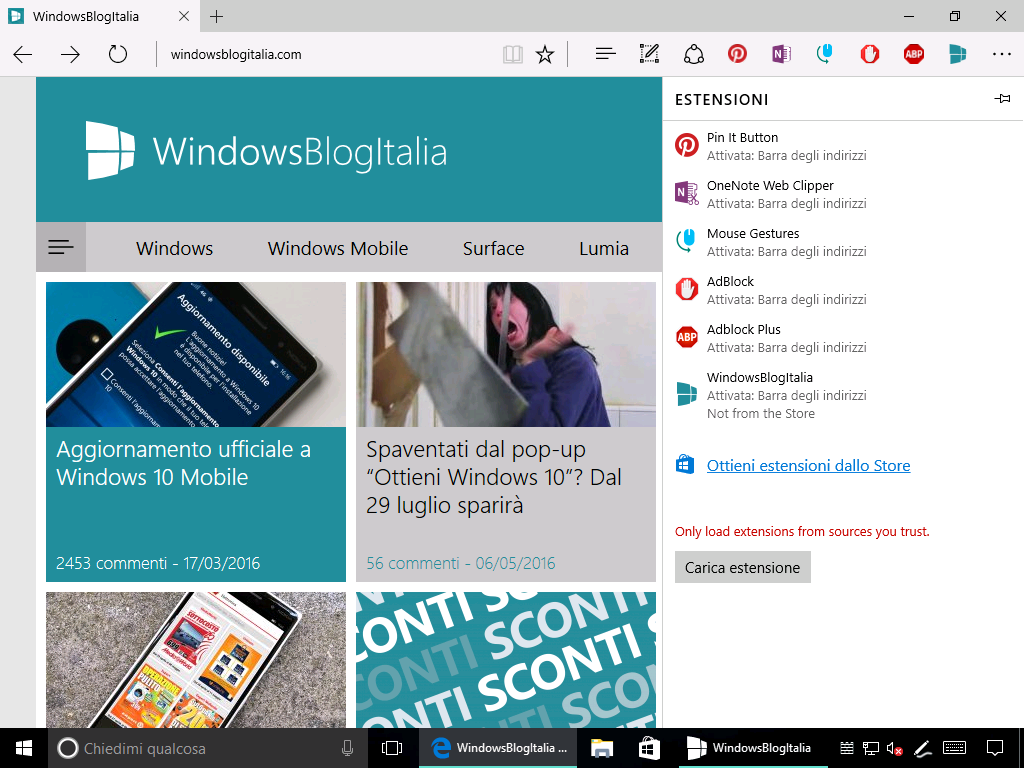This screenshot has width=1024, height=768.
Task: Open the Windows Start button
Action: 24,748
